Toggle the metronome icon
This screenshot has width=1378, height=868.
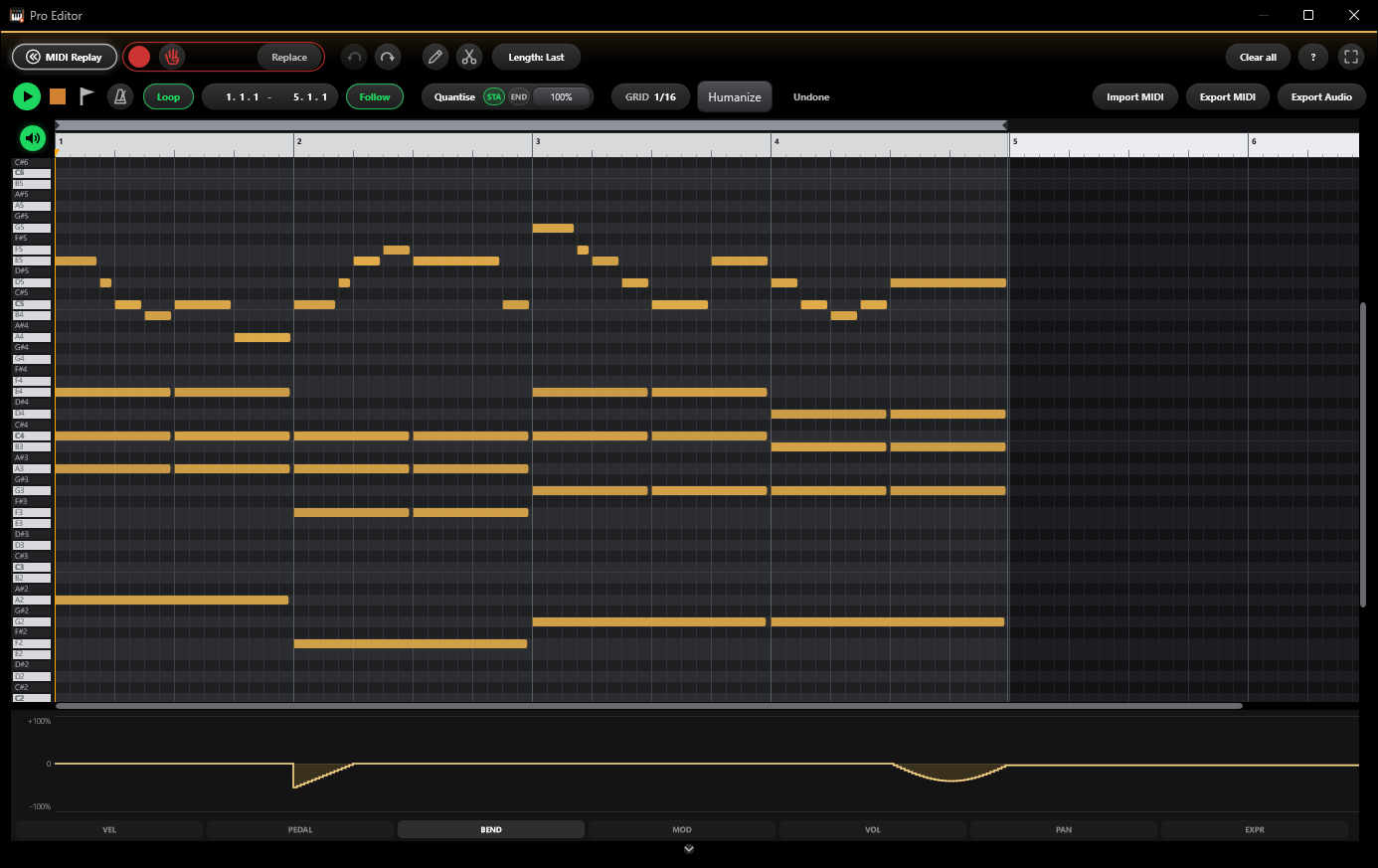tap(120, 96)
